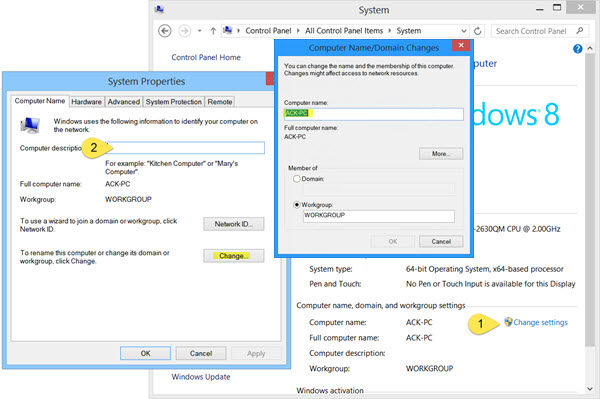Image resolution: width=600 pixels, height=399 pixels.
Task: Click Cancel in System Properties
Action: [201, 353]
